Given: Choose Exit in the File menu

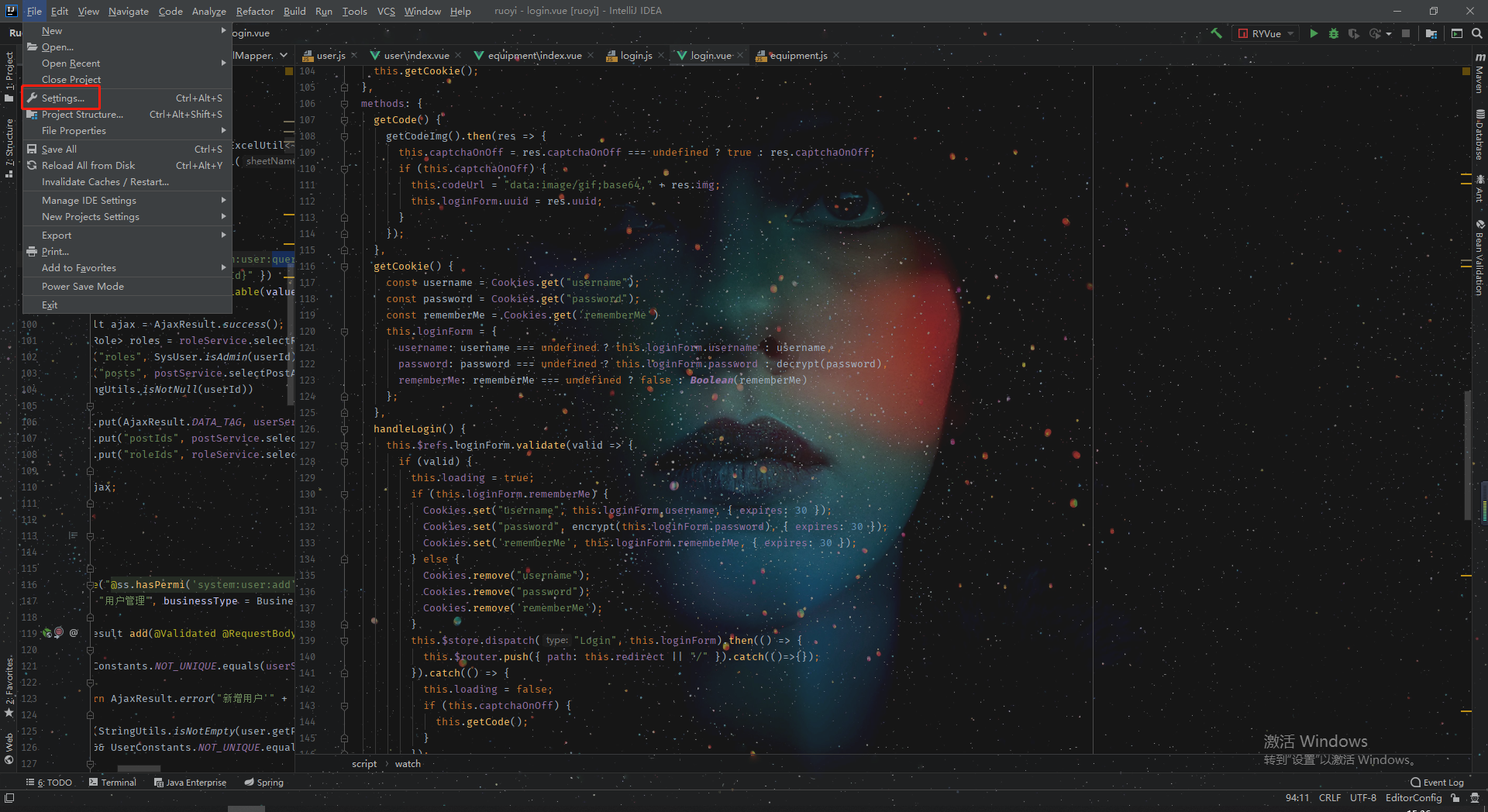Looking at the screenshot, I should (127, 305).
